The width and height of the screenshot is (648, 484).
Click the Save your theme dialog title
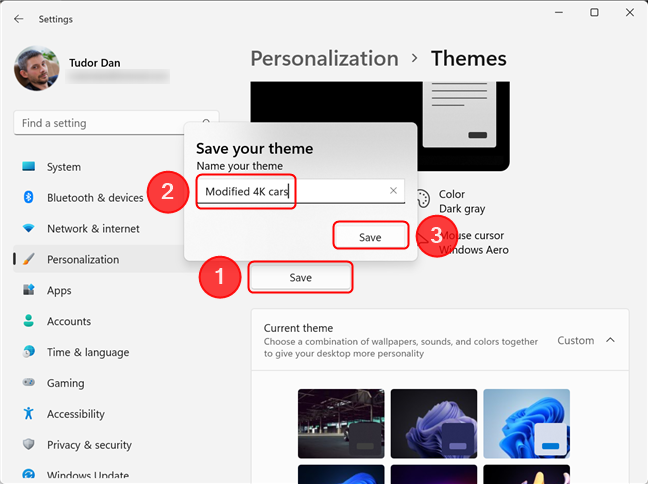point(255,148)
